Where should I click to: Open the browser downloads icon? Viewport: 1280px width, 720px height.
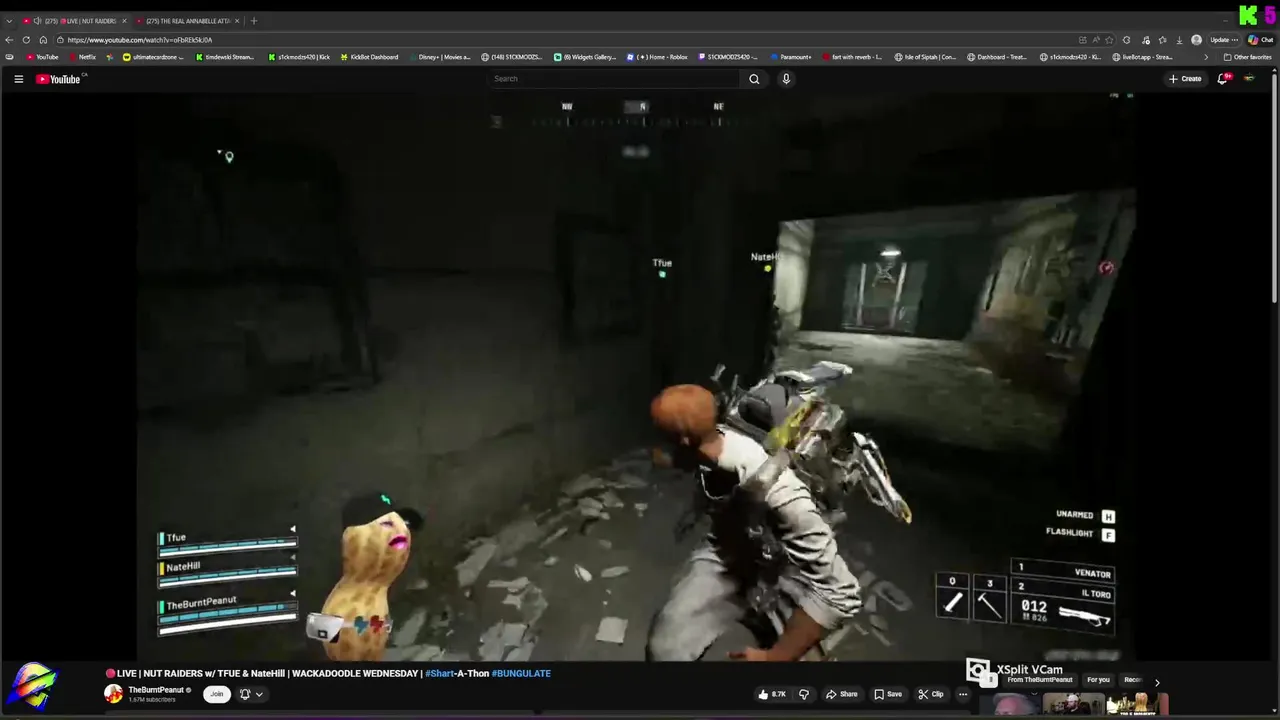point(1180,40)
